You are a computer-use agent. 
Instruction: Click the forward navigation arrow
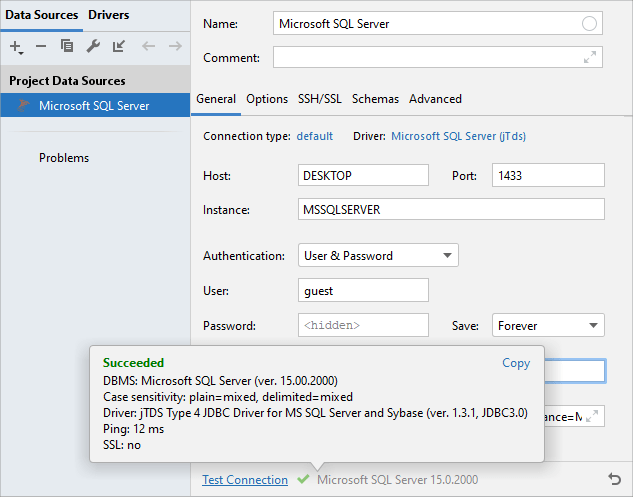pyautogui.click(x=175, y=46)
